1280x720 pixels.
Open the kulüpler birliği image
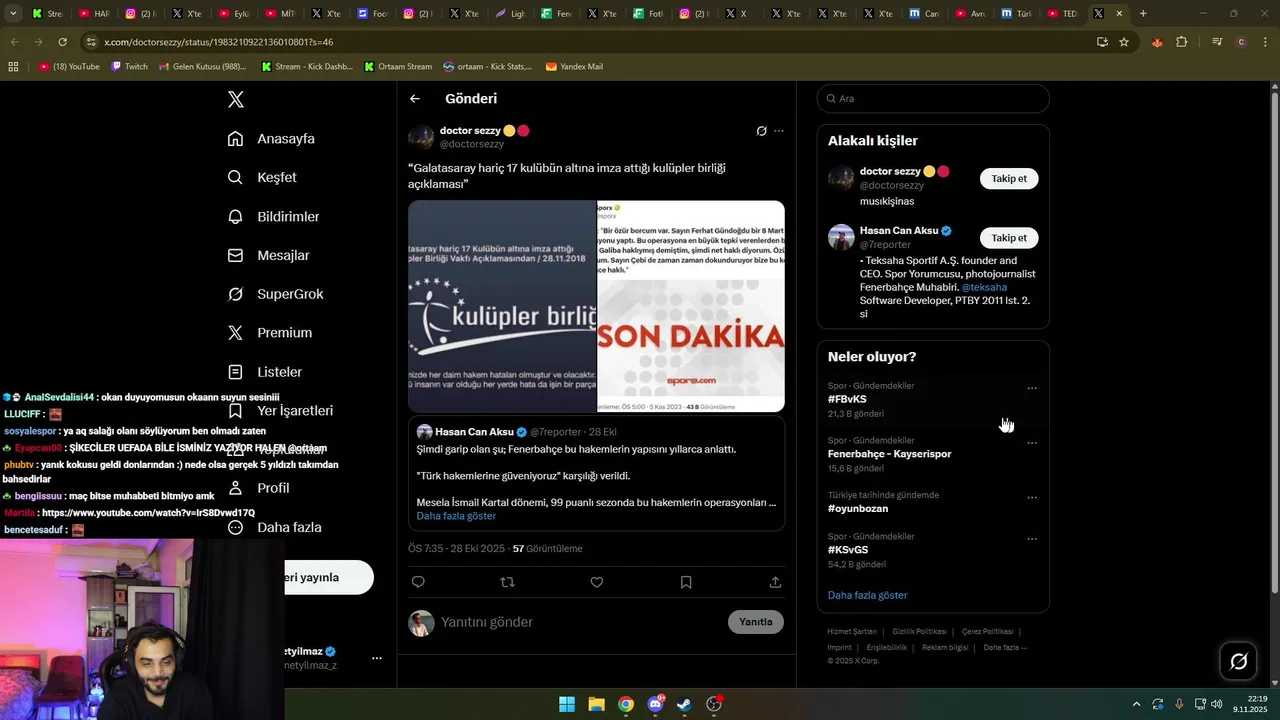tap(502, 306)
